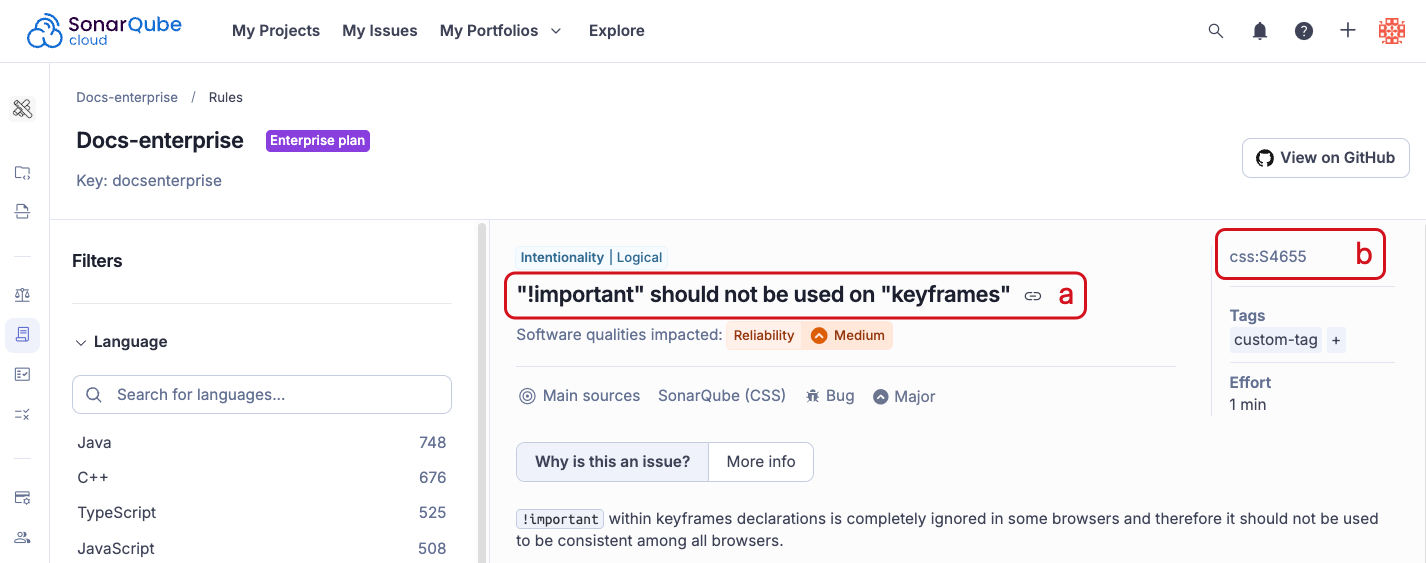Click the rule title about !important keyframes
This screenshot has width=1426, height=563.
[764, 295]
